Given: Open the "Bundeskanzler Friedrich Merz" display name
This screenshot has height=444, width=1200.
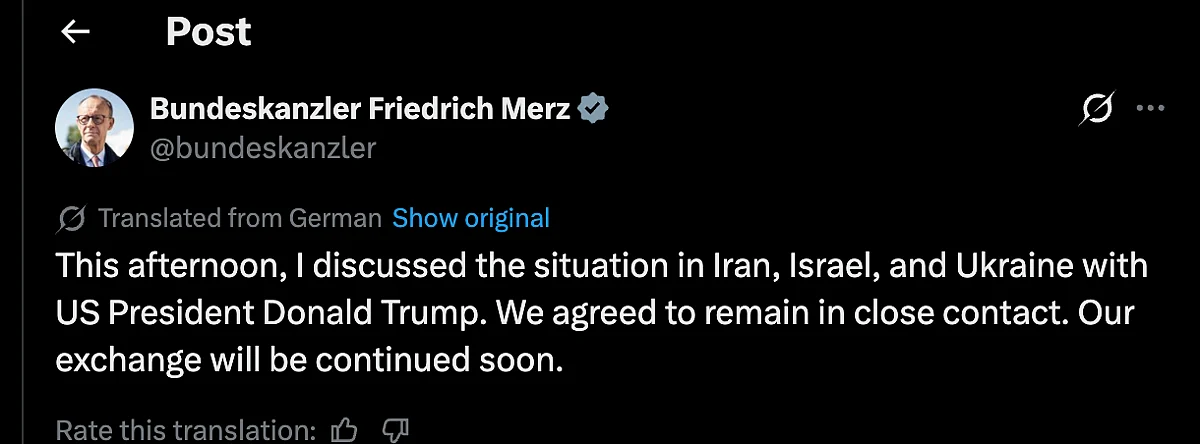Looking at the screenshot, I should coord(360,109).
